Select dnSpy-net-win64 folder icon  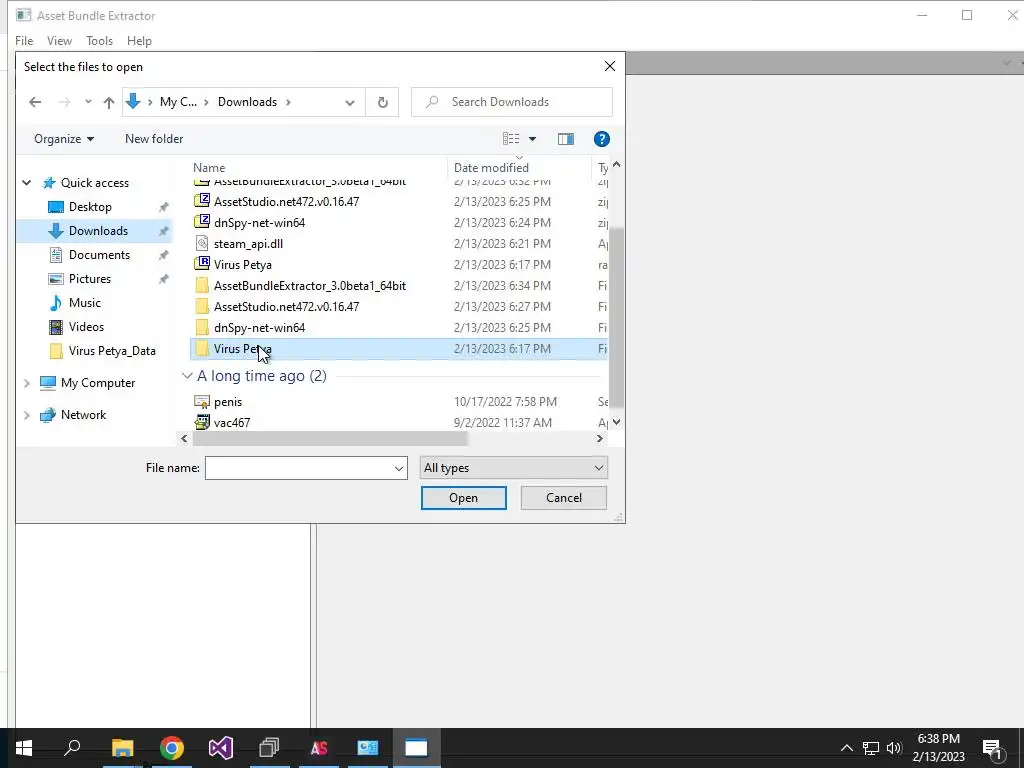coord(202,327)
